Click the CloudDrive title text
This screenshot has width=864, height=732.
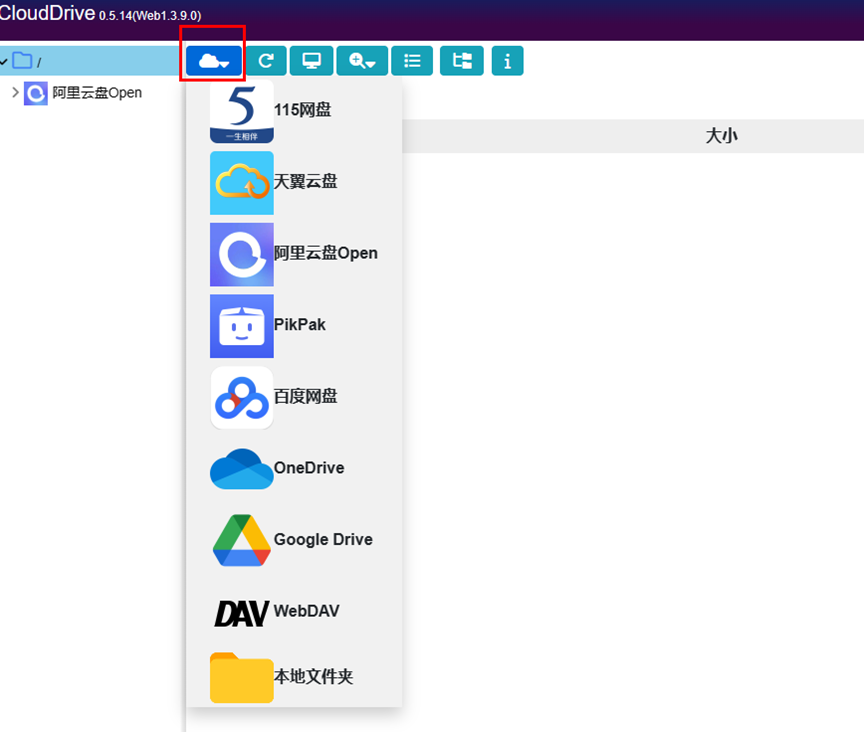pos(47,13)
